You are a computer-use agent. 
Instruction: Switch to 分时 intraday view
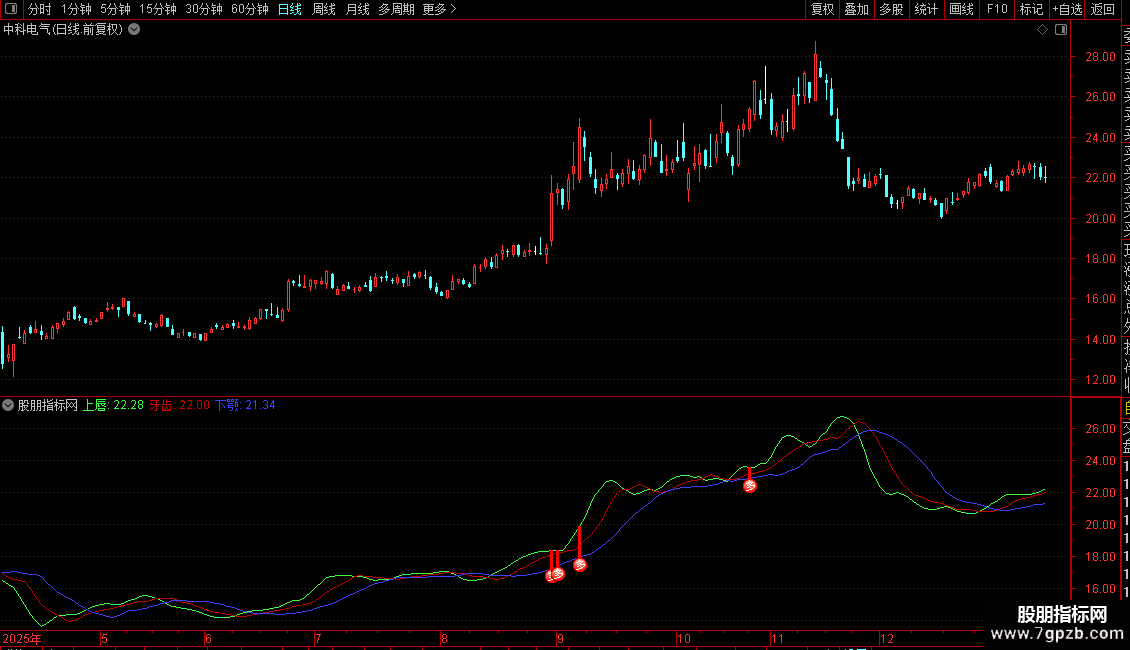40,9
